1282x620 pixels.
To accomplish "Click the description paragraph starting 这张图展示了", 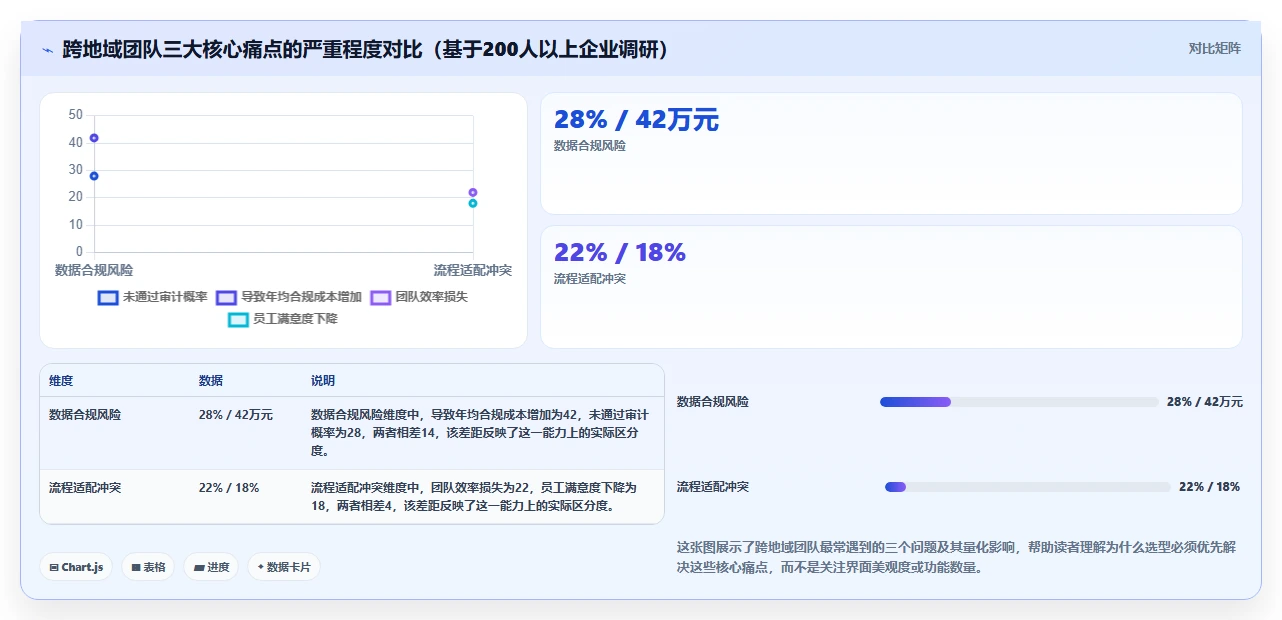I will click(x=957, y=557).
